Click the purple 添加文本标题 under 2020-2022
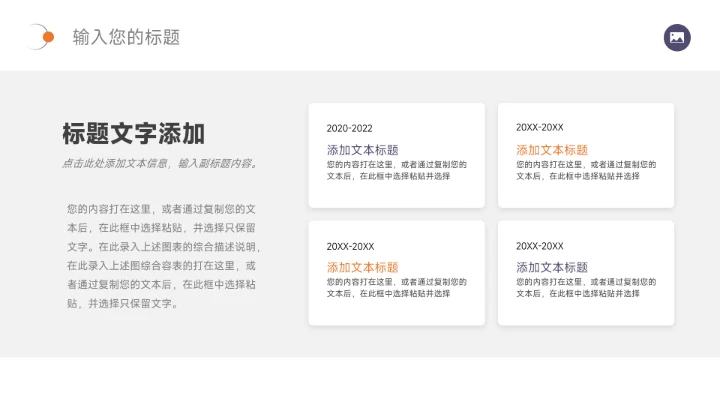Viewport: 720px width, 405px height. 362,150
